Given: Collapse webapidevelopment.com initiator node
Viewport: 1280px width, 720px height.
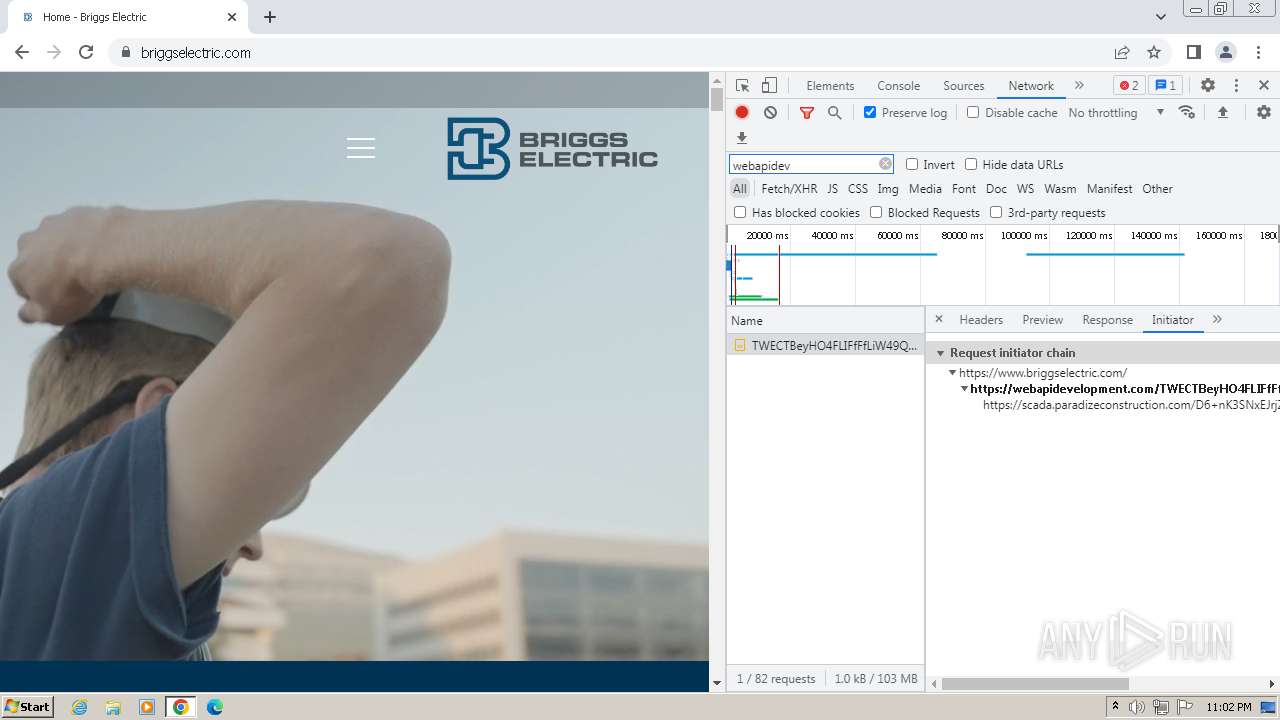Looking at the screenshot, I should click(964, 389).
